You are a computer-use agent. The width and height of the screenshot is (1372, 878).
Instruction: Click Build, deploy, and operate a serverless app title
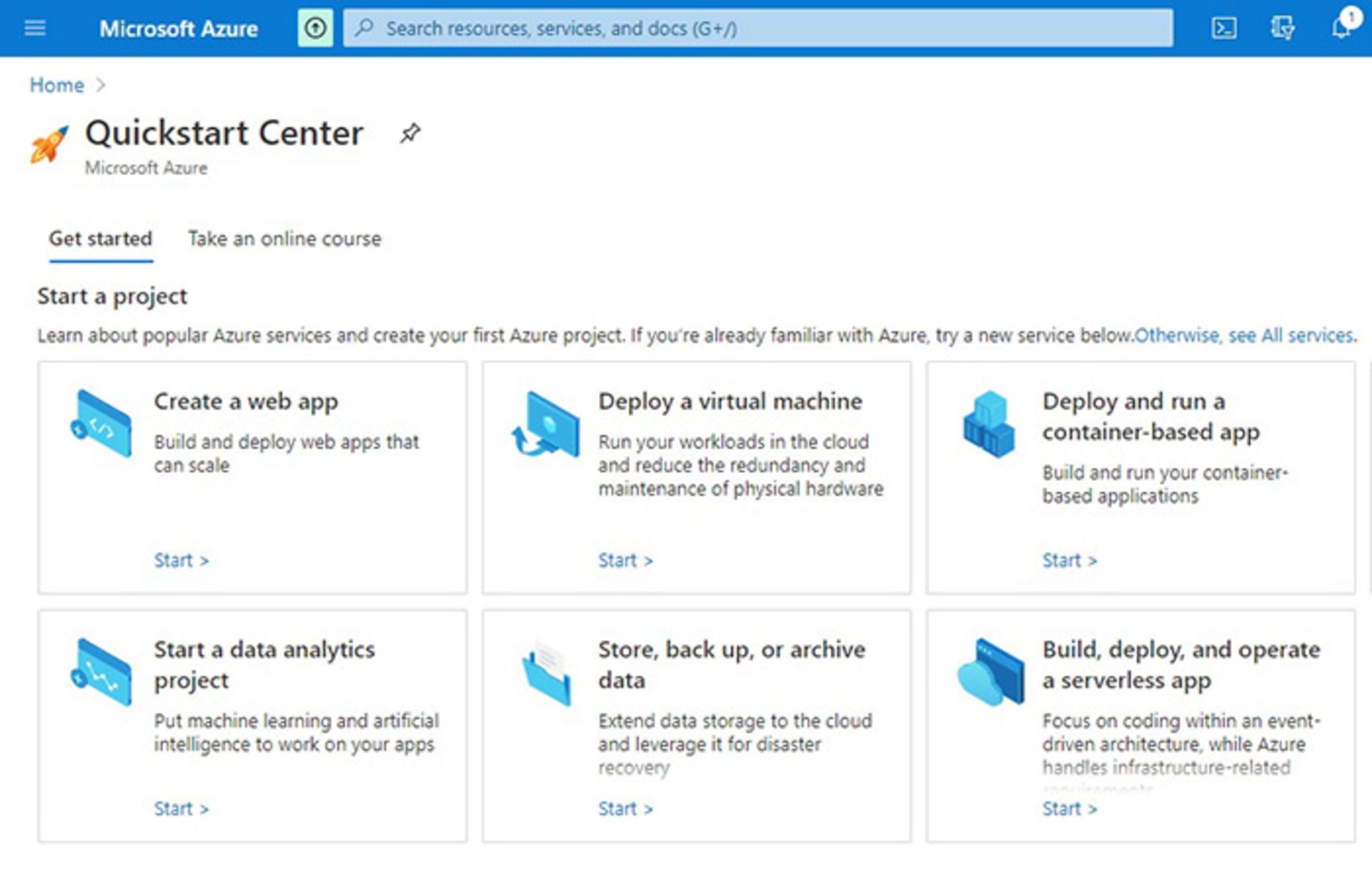(x=1181, y=665)
